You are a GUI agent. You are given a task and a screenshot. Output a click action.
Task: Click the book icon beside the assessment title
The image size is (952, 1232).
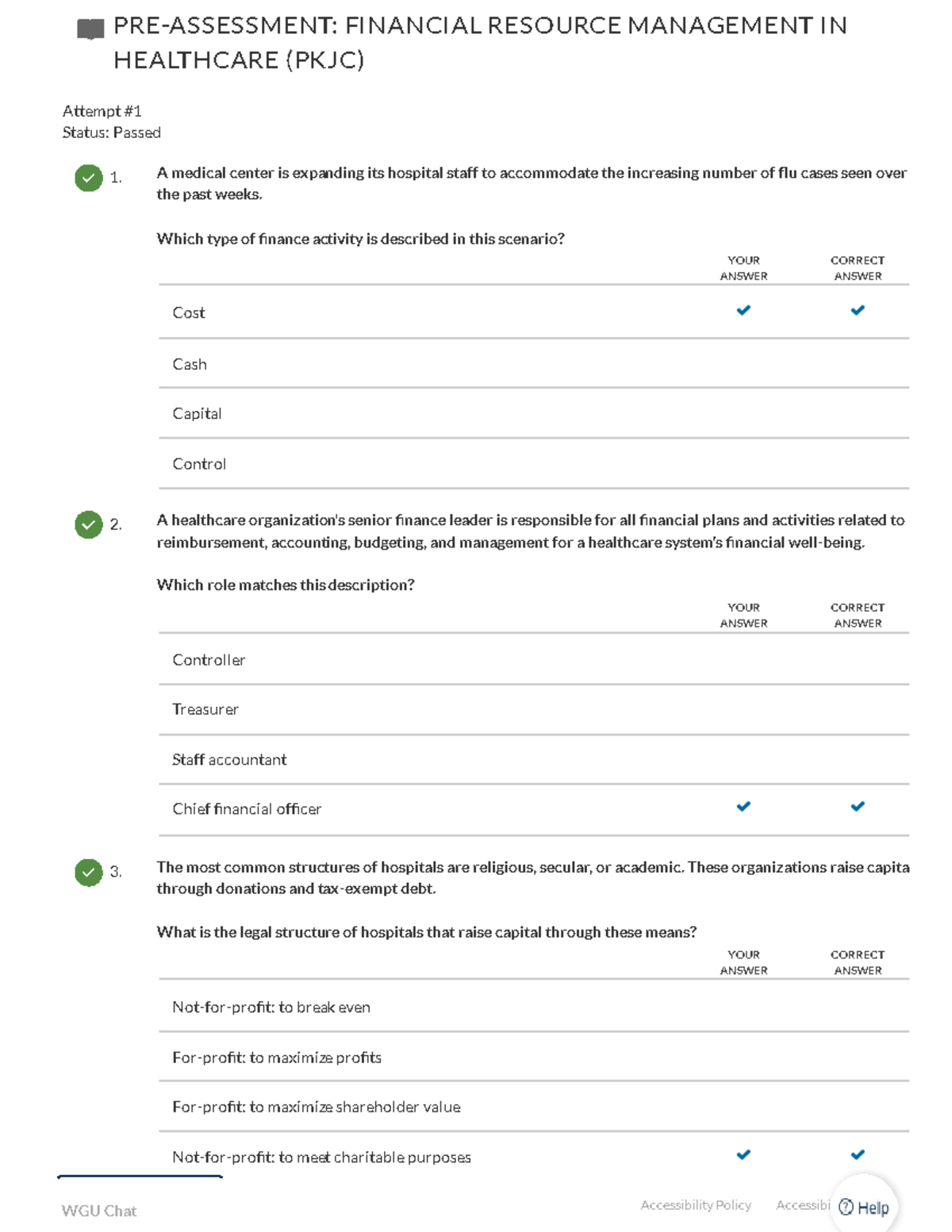90,29
